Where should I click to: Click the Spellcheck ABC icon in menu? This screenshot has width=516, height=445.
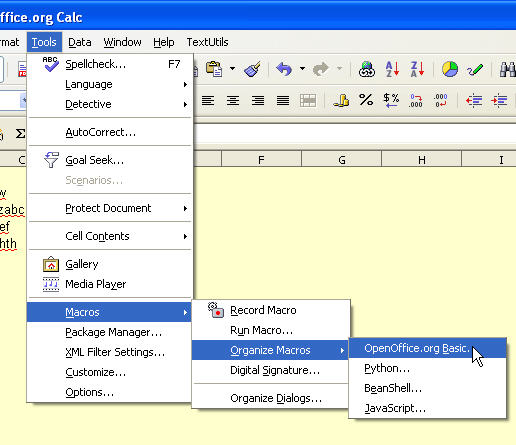(x=51, y=64)
